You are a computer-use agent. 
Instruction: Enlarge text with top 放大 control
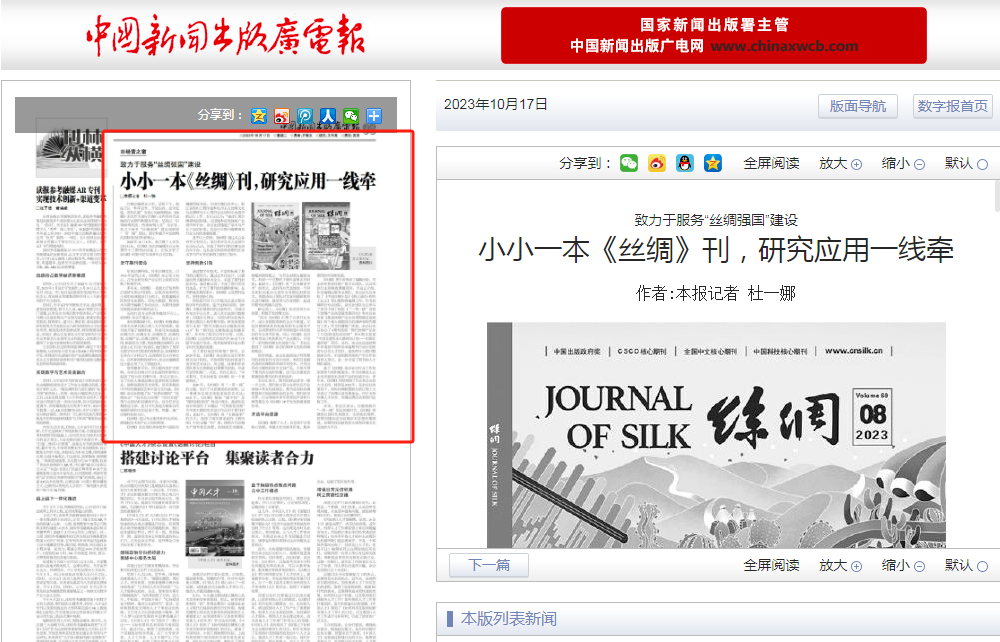click(x=840, y=163)
